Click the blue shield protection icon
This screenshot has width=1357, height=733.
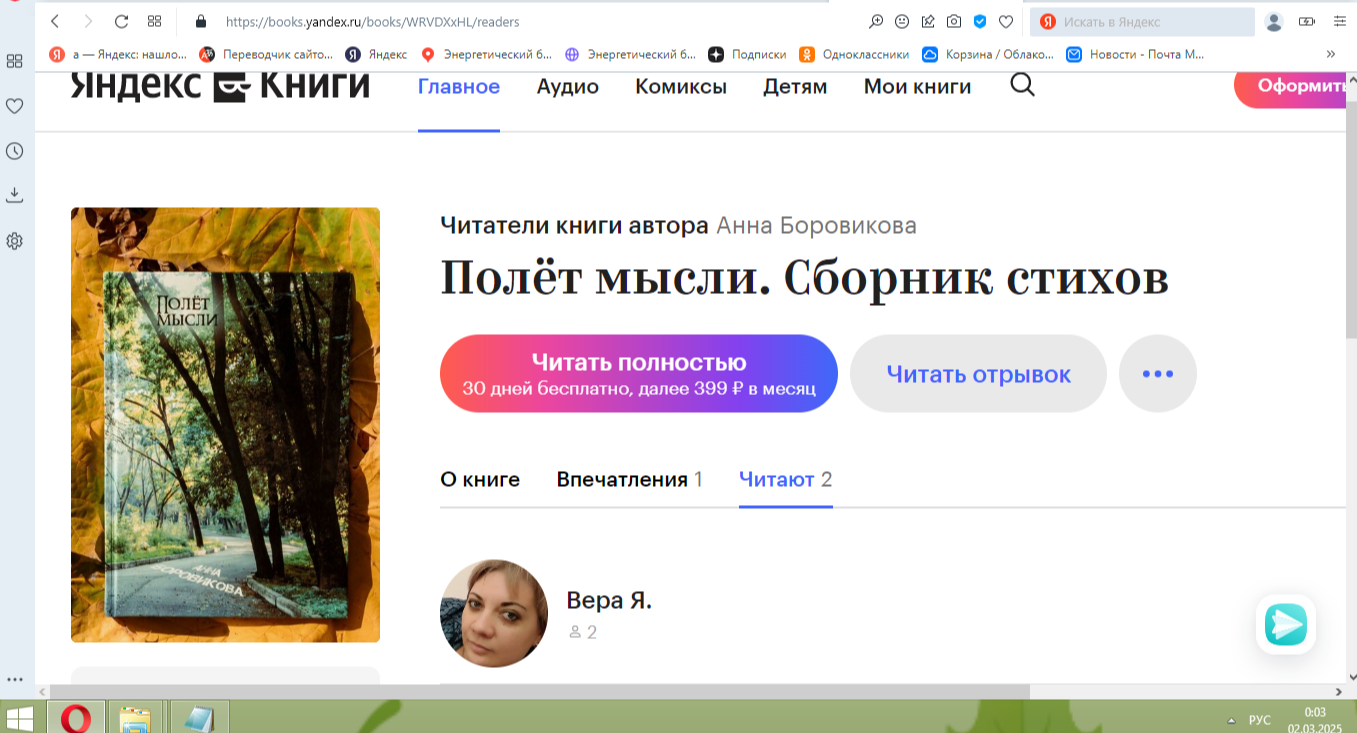tap(980, 21)
